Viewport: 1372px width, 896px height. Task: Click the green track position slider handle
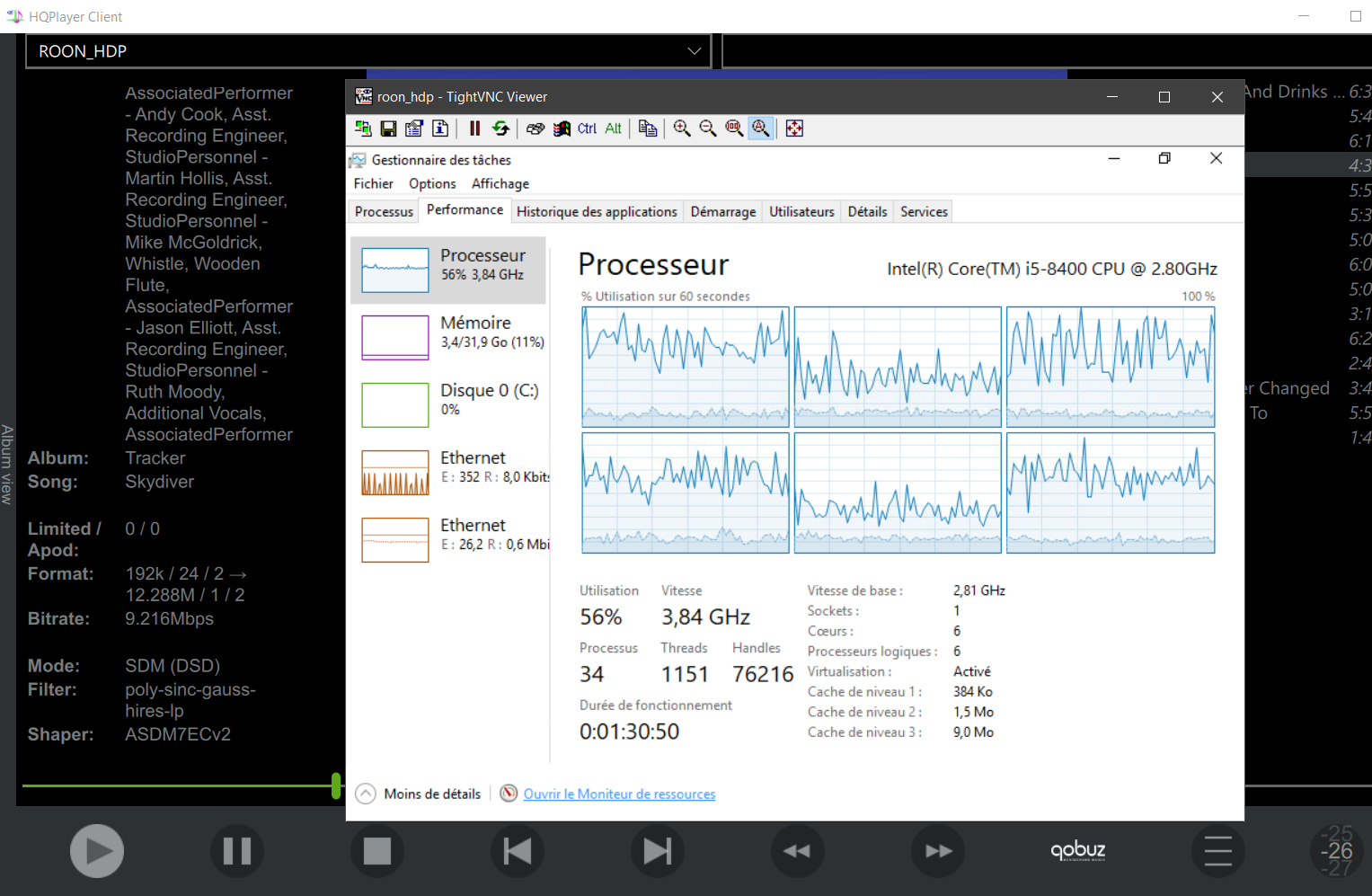click(336, 785)
